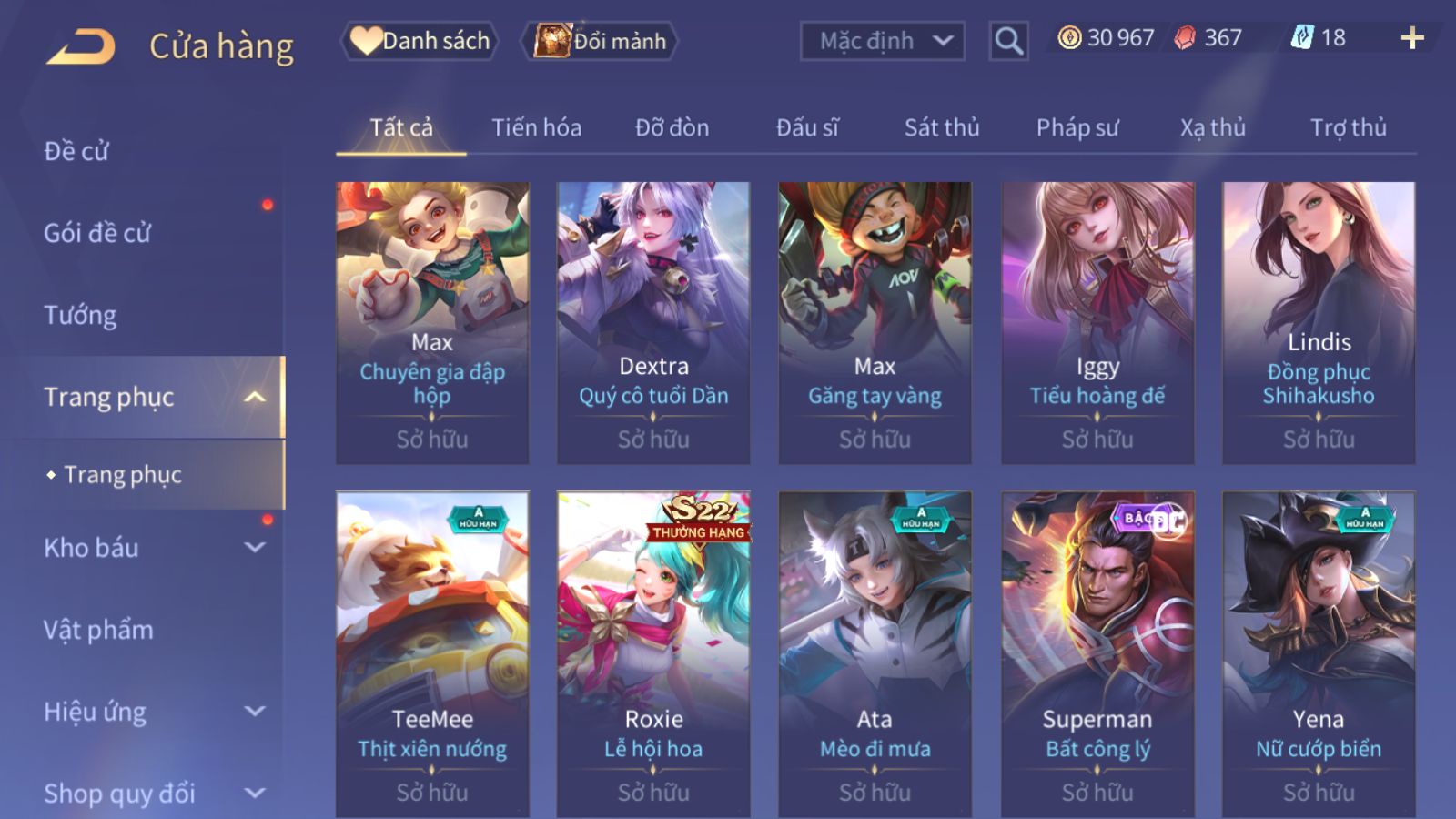Screen dimensions: 1456x819
Task: Open the search magnifier icon
Action: [1008, 41]
